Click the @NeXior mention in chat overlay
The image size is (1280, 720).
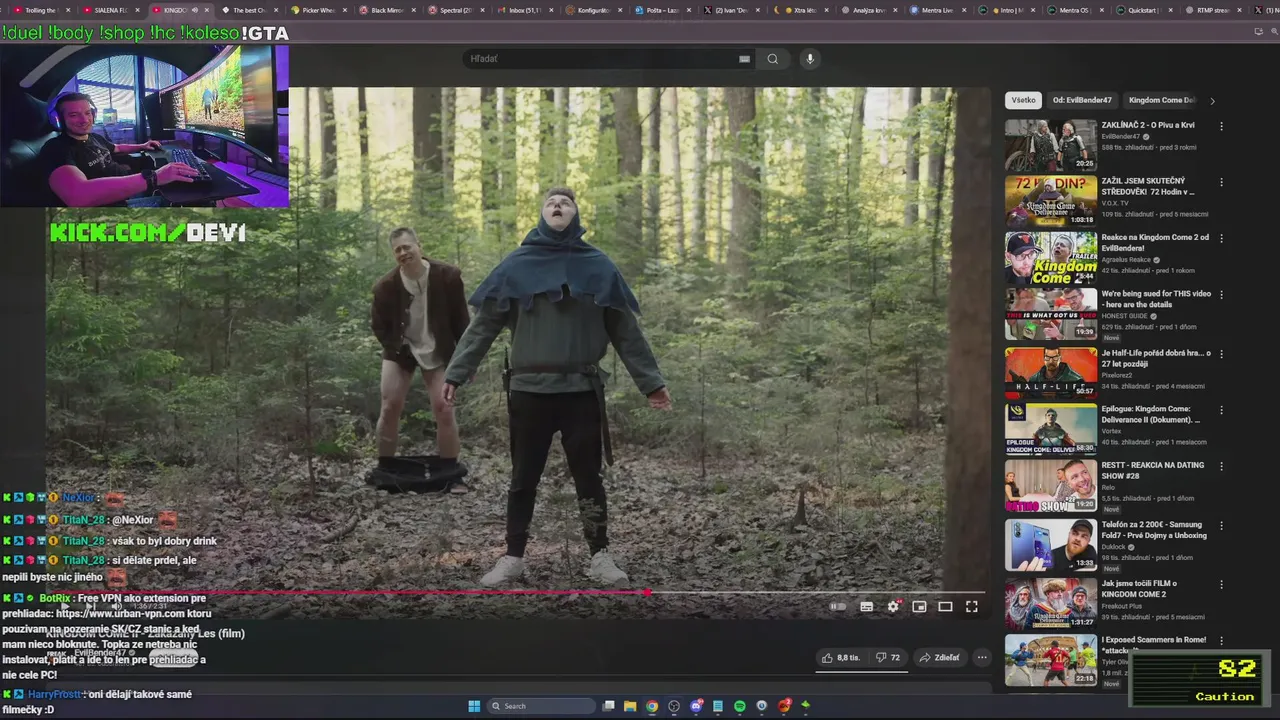[x=132, y=520]
